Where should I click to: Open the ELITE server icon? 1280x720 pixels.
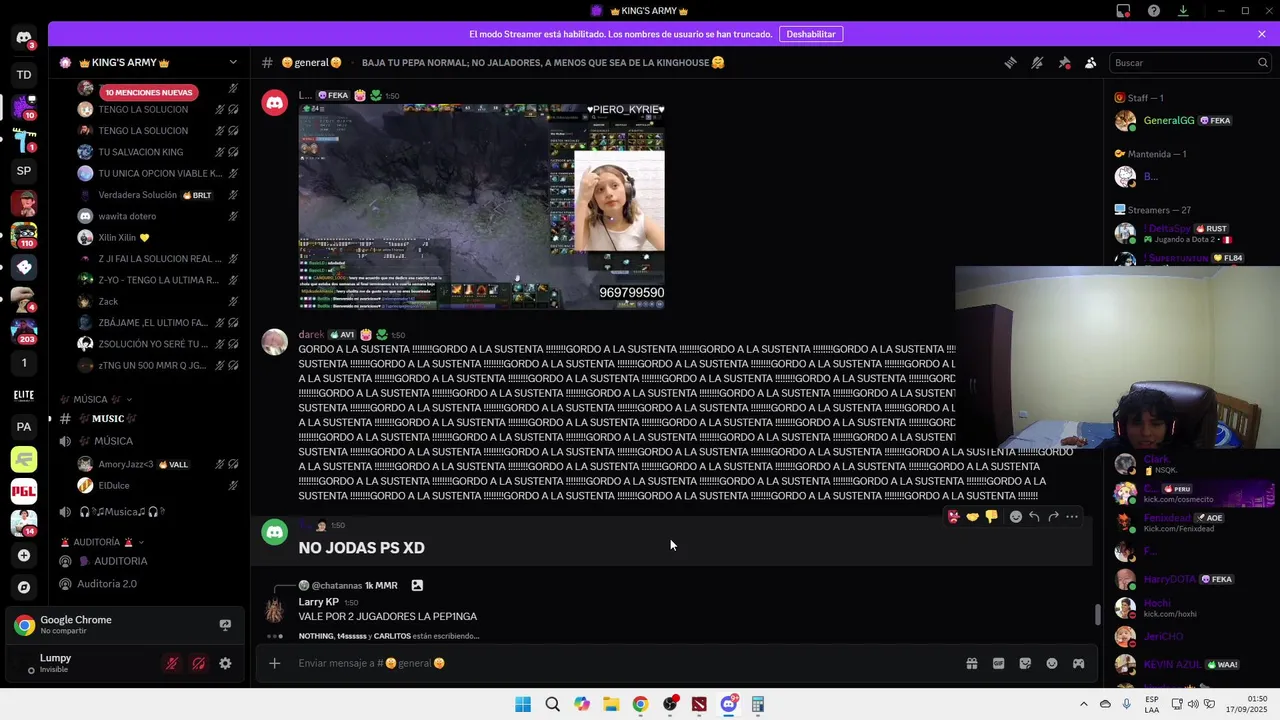pos(24,395)
